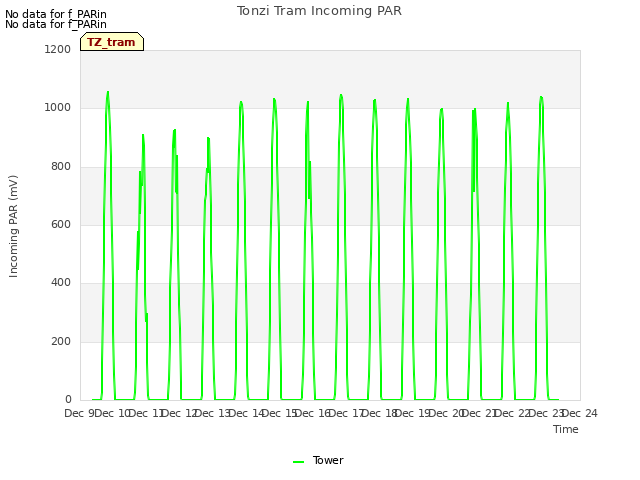
Task: Click the 1000 y-axis tick label
Action: point(58,108)
